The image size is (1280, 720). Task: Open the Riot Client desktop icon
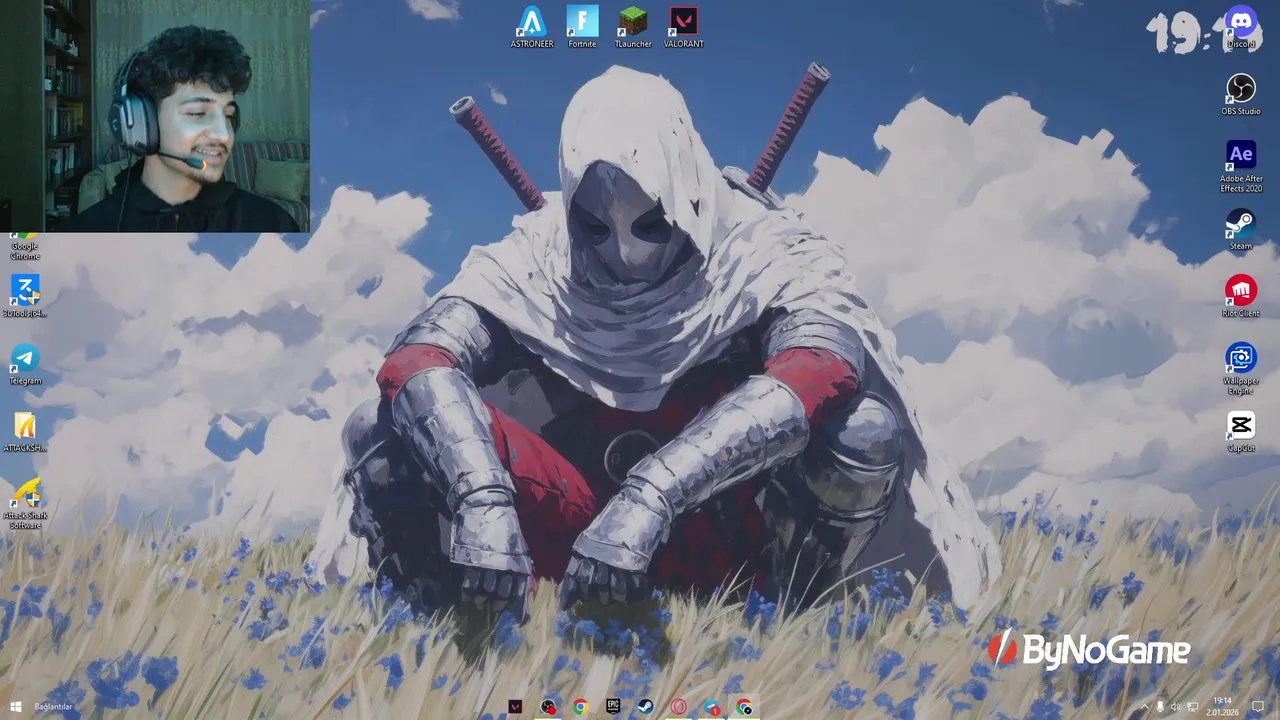coord(1241,296)
